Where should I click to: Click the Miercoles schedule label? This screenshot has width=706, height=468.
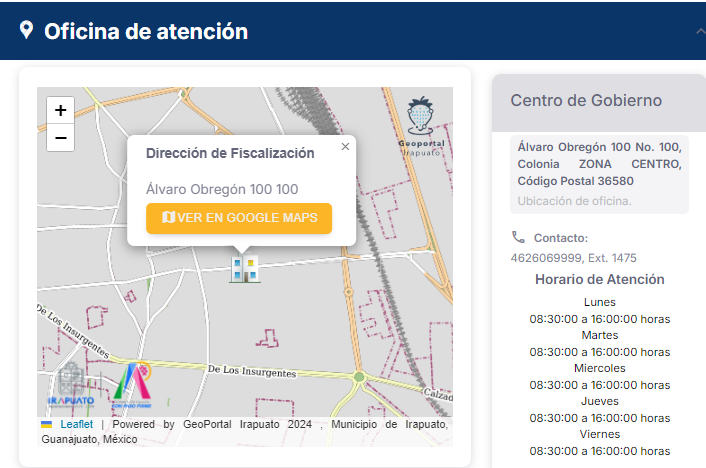click(x=599, y=368)
